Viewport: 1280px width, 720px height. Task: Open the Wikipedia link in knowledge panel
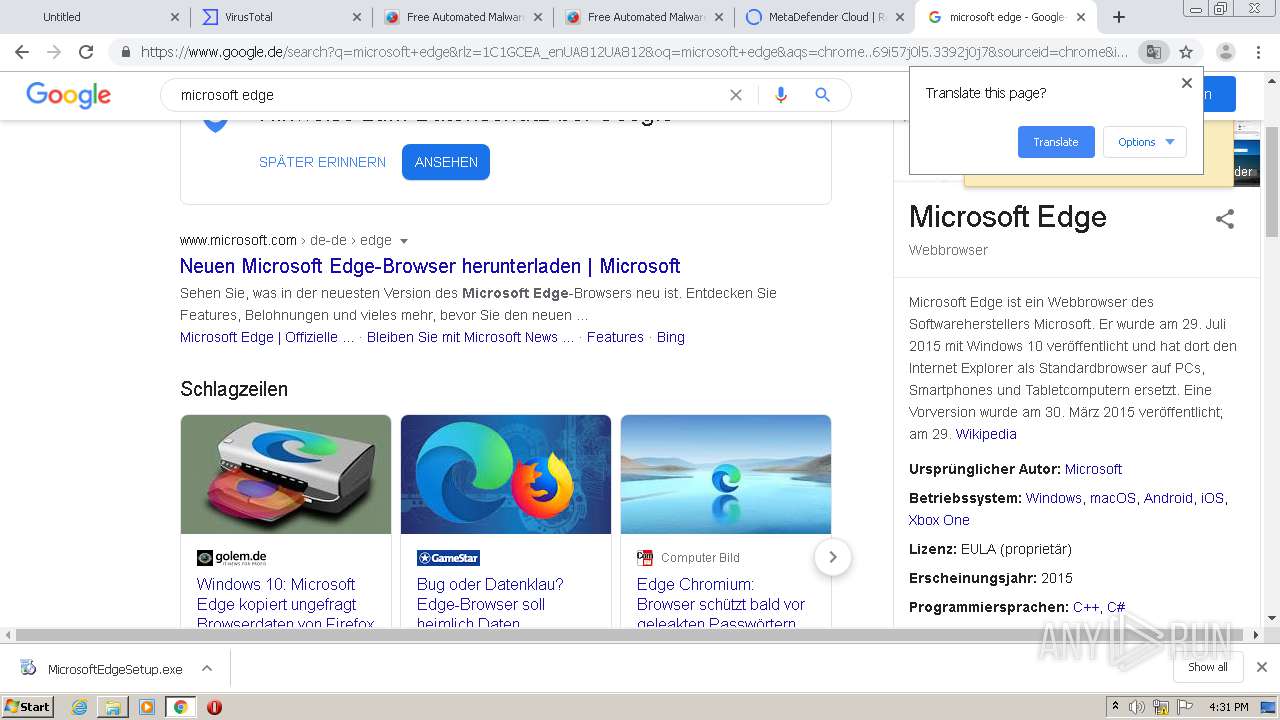(986, 434)
